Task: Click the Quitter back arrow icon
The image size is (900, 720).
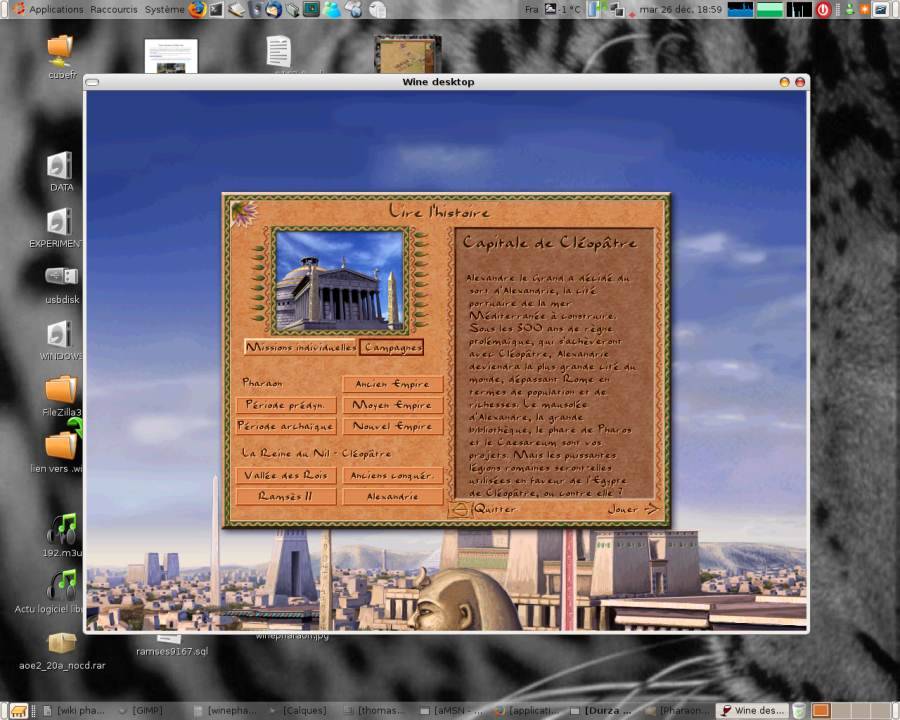Action: (x=460, y=509)
